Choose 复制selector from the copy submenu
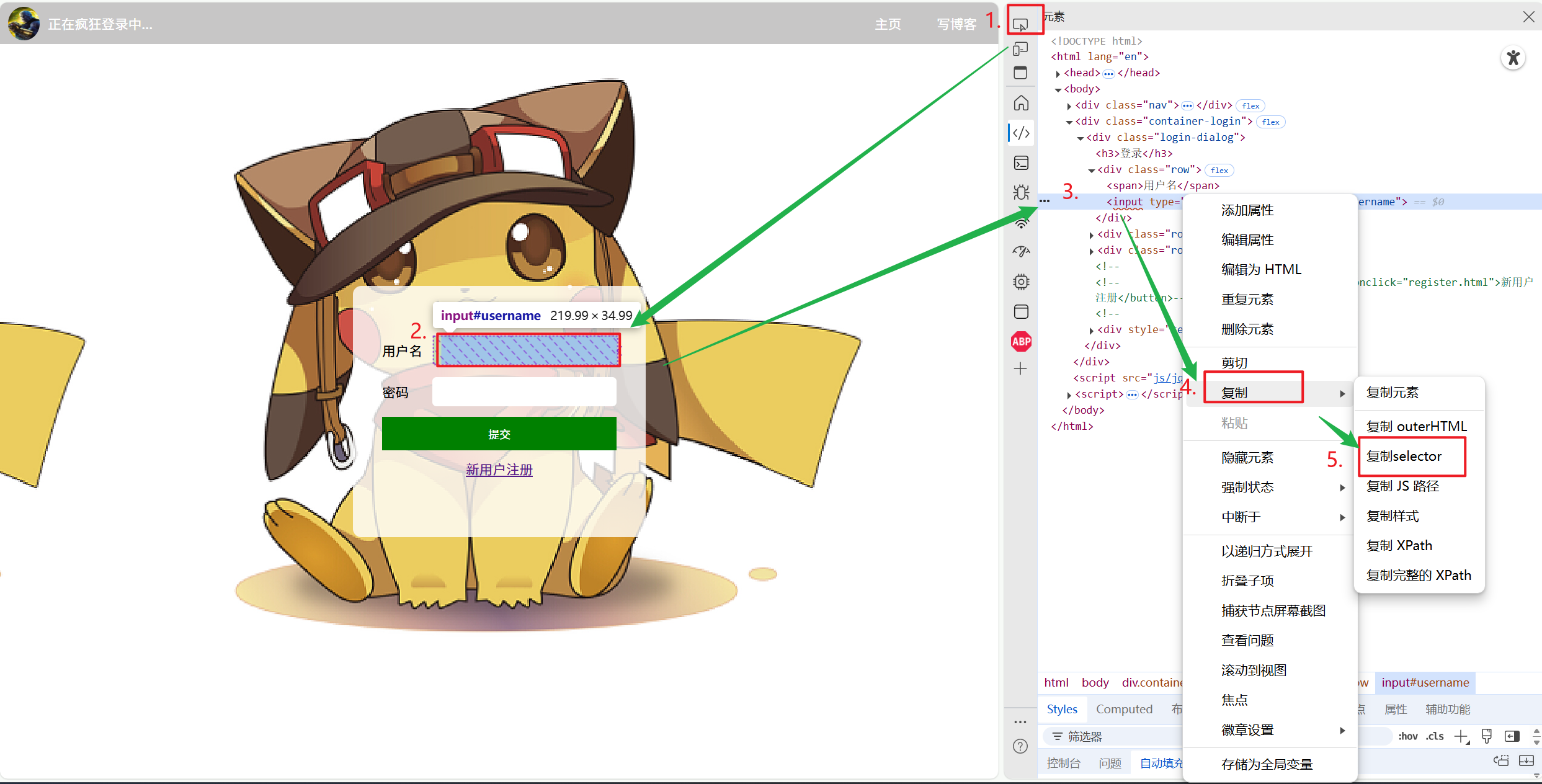The width and height of the screenshot is (1542, 784). 1404,457
